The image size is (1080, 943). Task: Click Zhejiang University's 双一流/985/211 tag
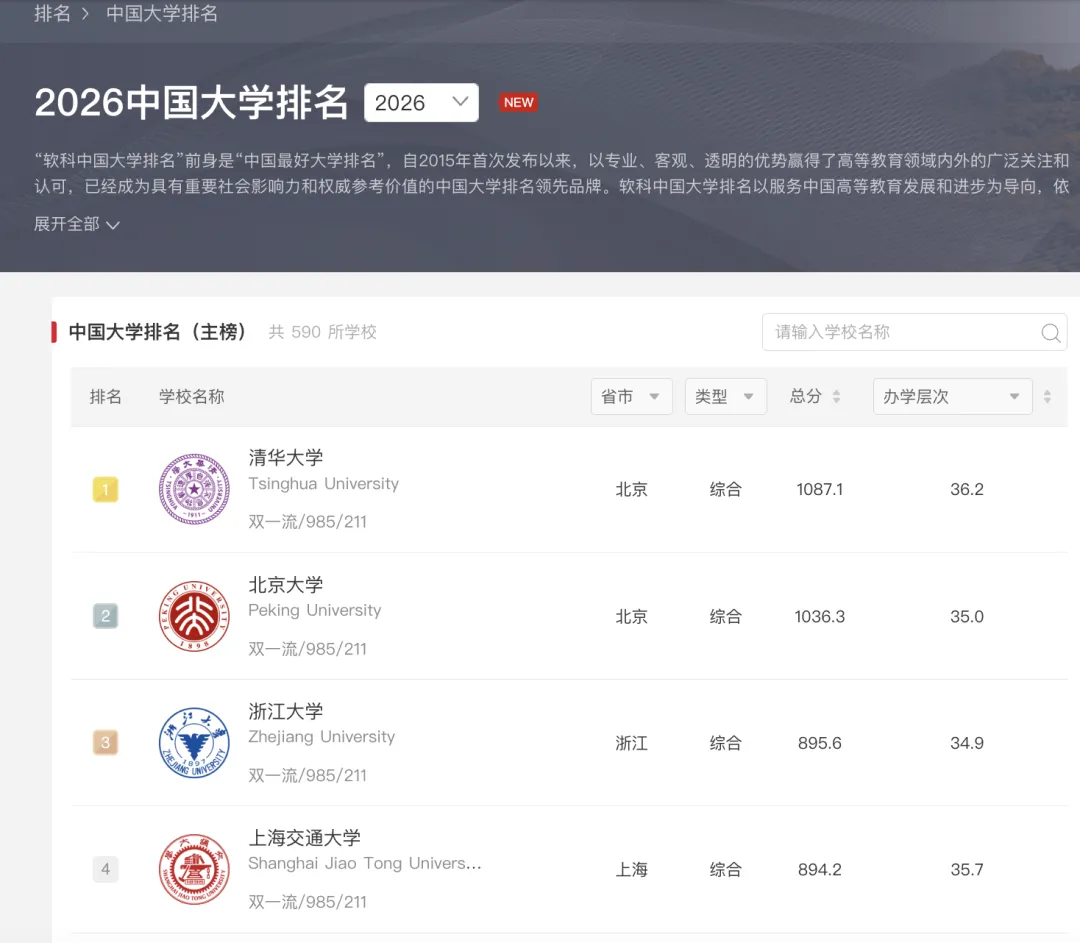tap(307, 776)
